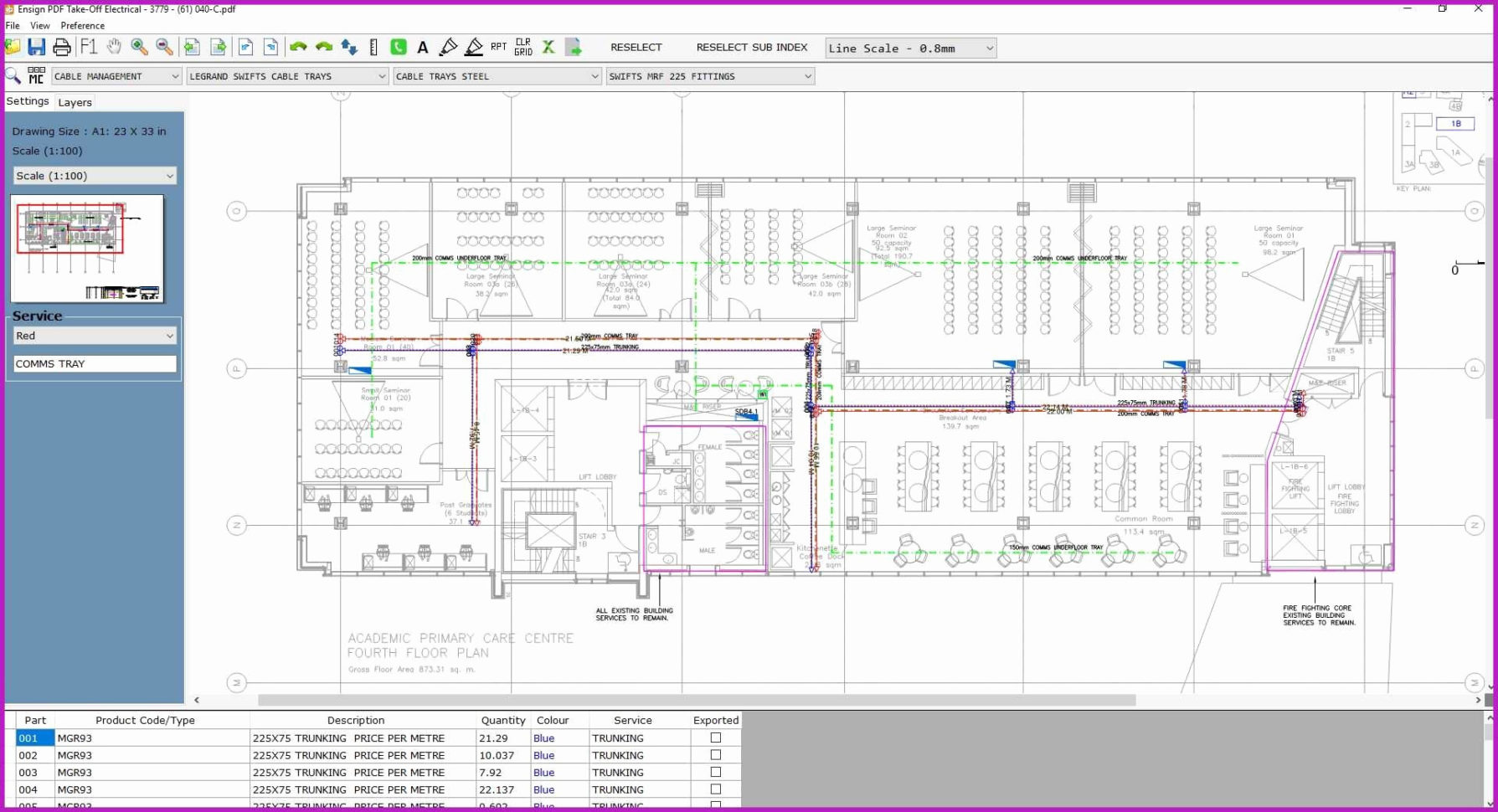Click the Zoom Out magnifier icon

coord(164,48)
